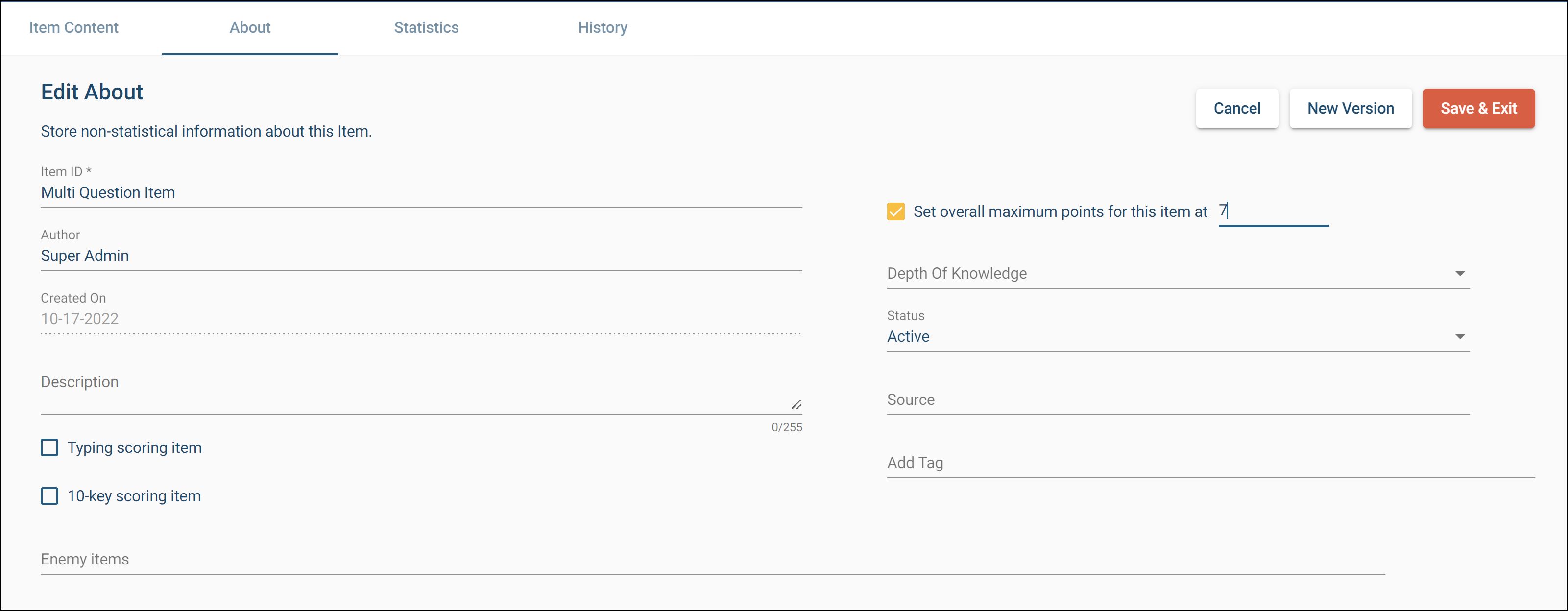Click the Add Tag field

click(x=1210, y=463)
